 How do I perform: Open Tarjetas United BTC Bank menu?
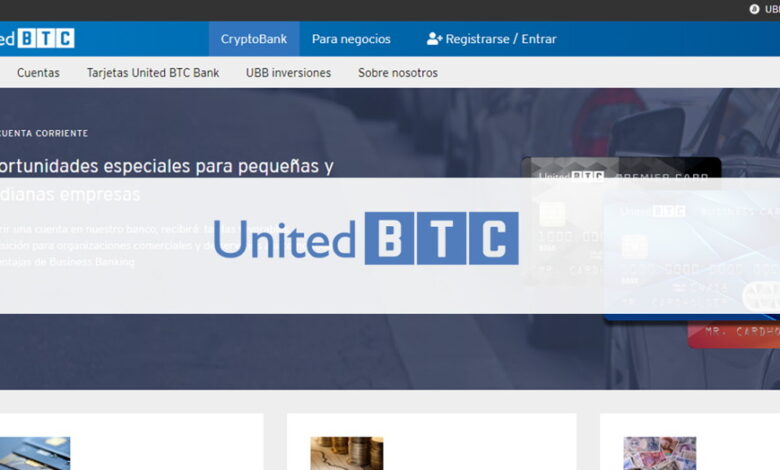coord(153,73)
